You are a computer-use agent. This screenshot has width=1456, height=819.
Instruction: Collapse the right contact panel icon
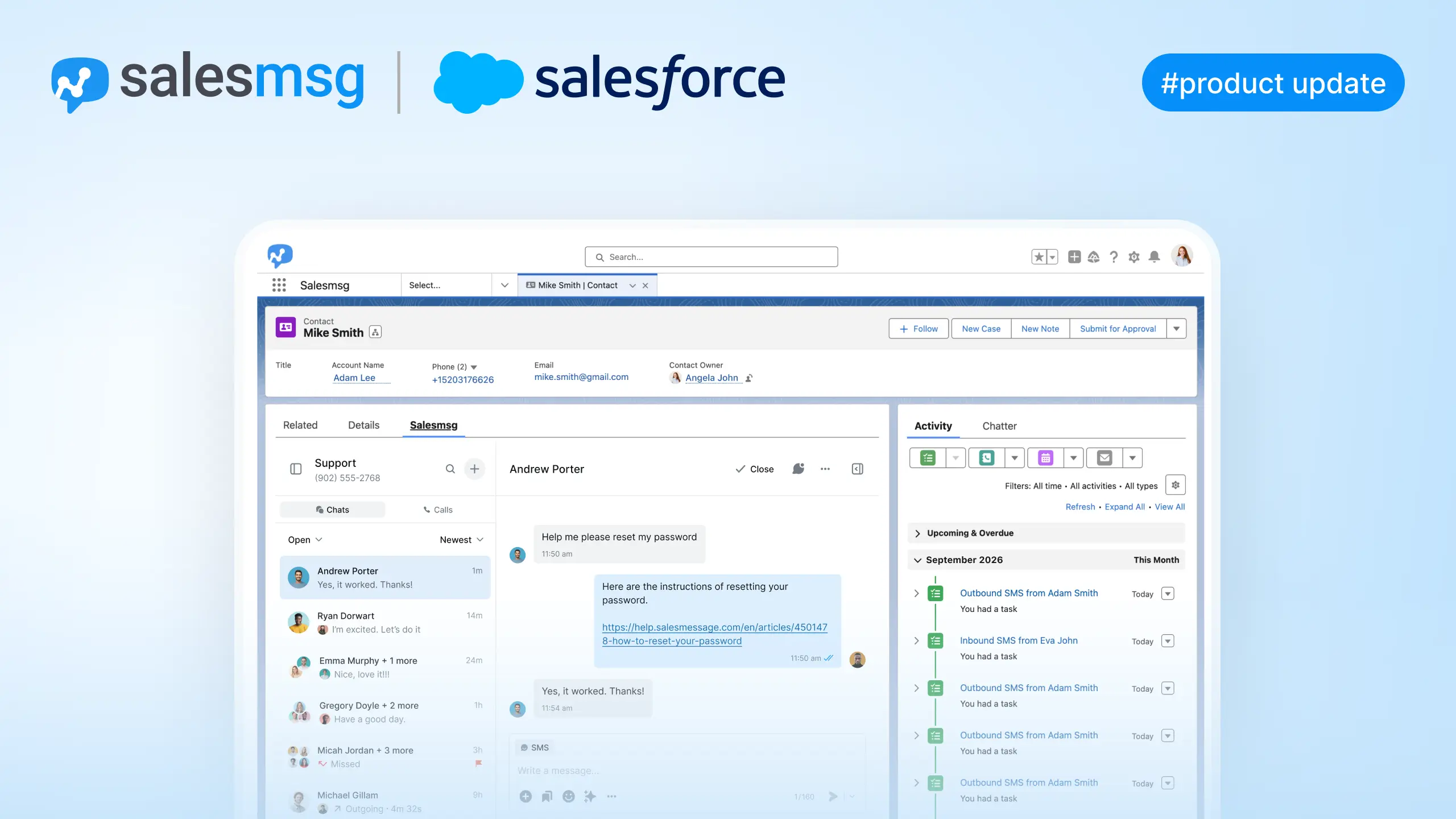(858, 469)
